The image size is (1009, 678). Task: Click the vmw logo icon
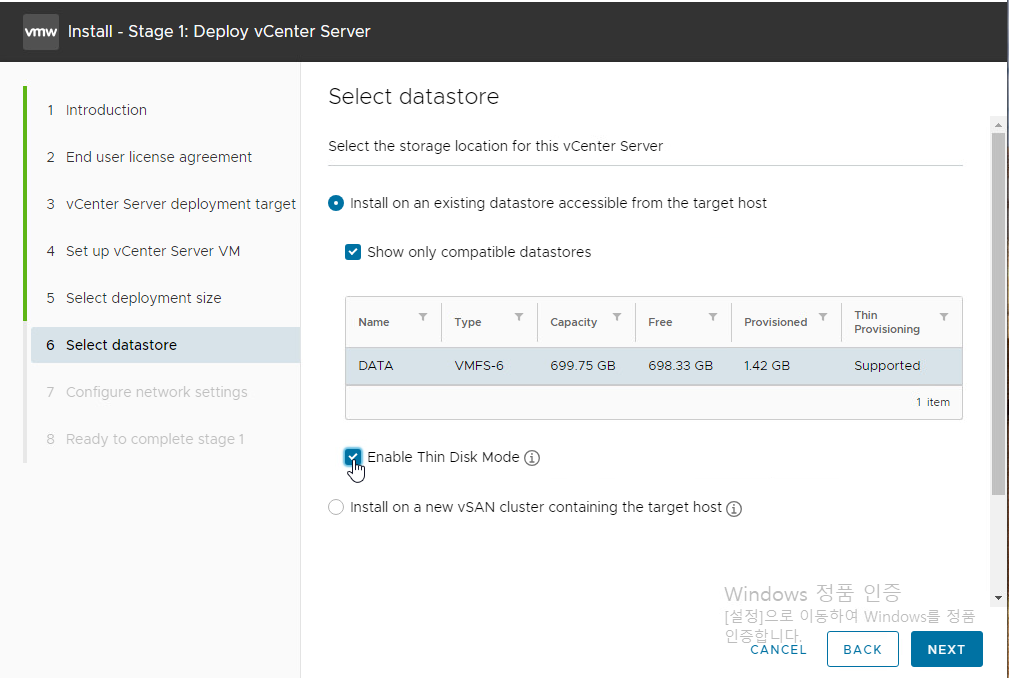click(41, 31)
